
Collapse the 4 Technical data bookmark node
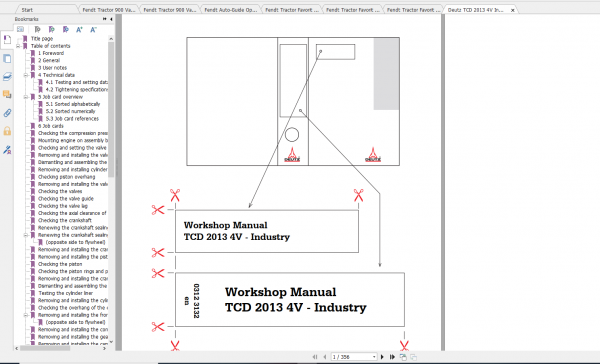click(x=26, y=75)
